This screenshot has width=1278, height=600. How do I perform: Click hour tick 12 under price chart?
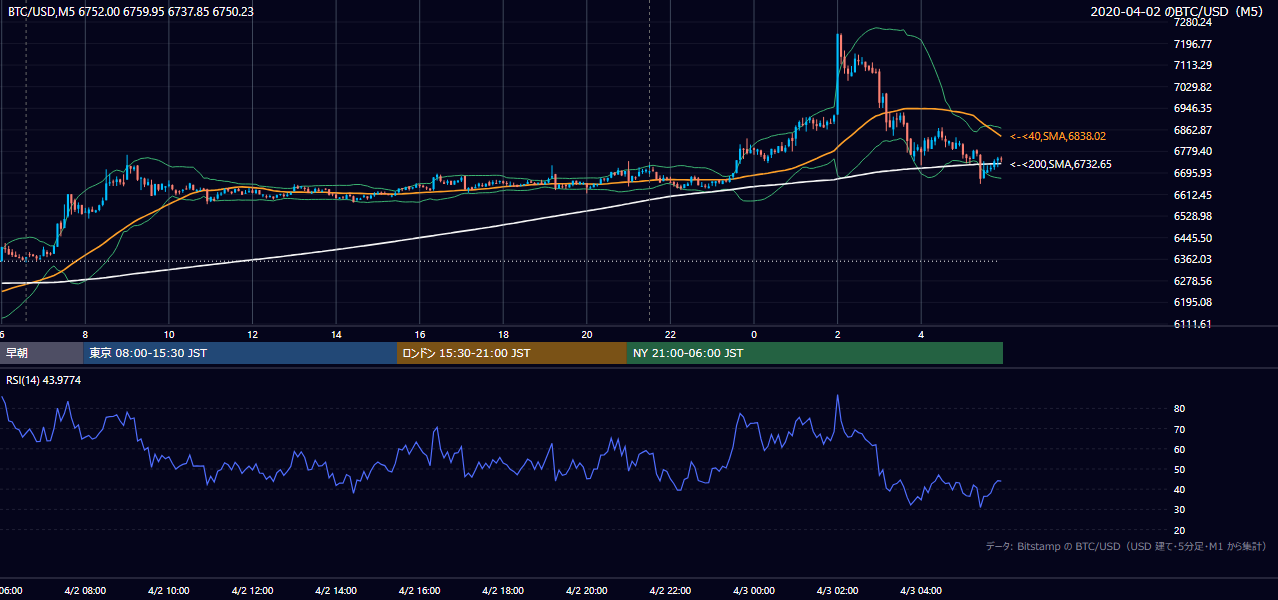click(x=252, y=334)
